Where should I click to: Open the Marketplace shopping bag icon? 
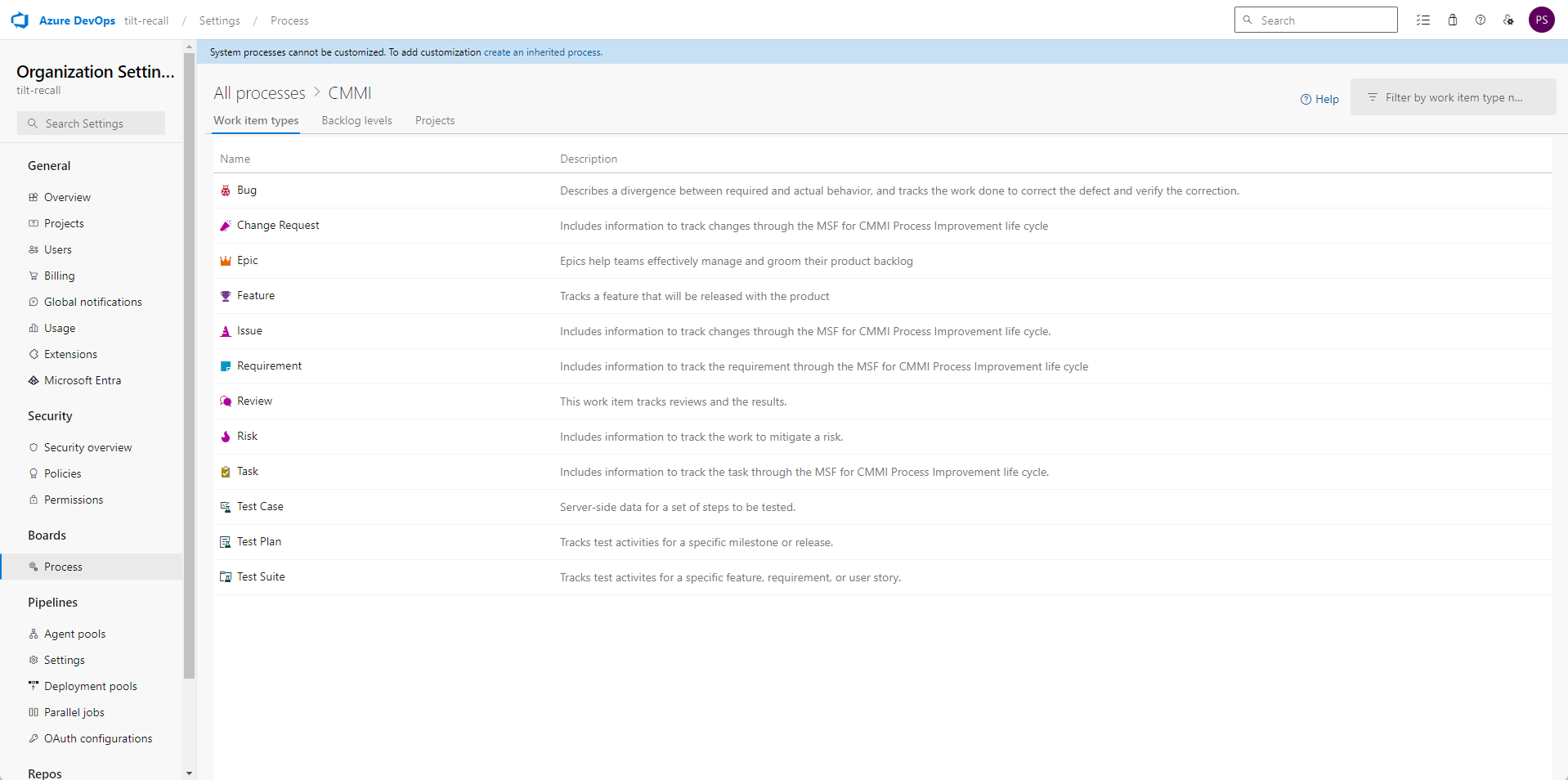1453,20
